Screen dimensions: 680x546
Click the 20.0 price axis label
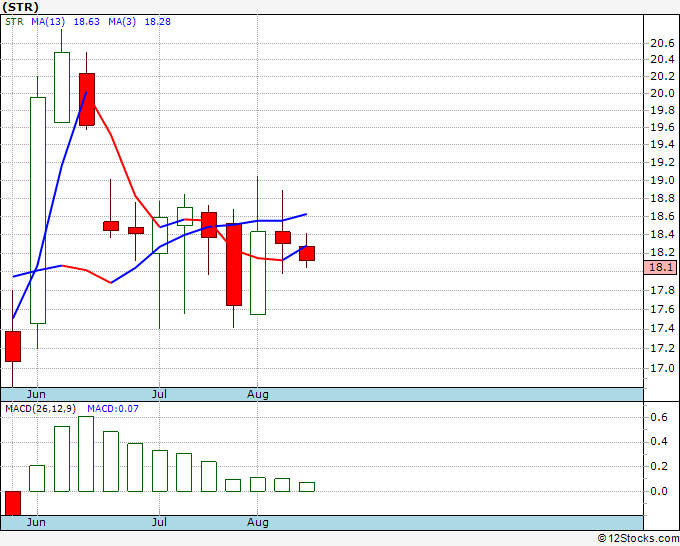[662, 93]
